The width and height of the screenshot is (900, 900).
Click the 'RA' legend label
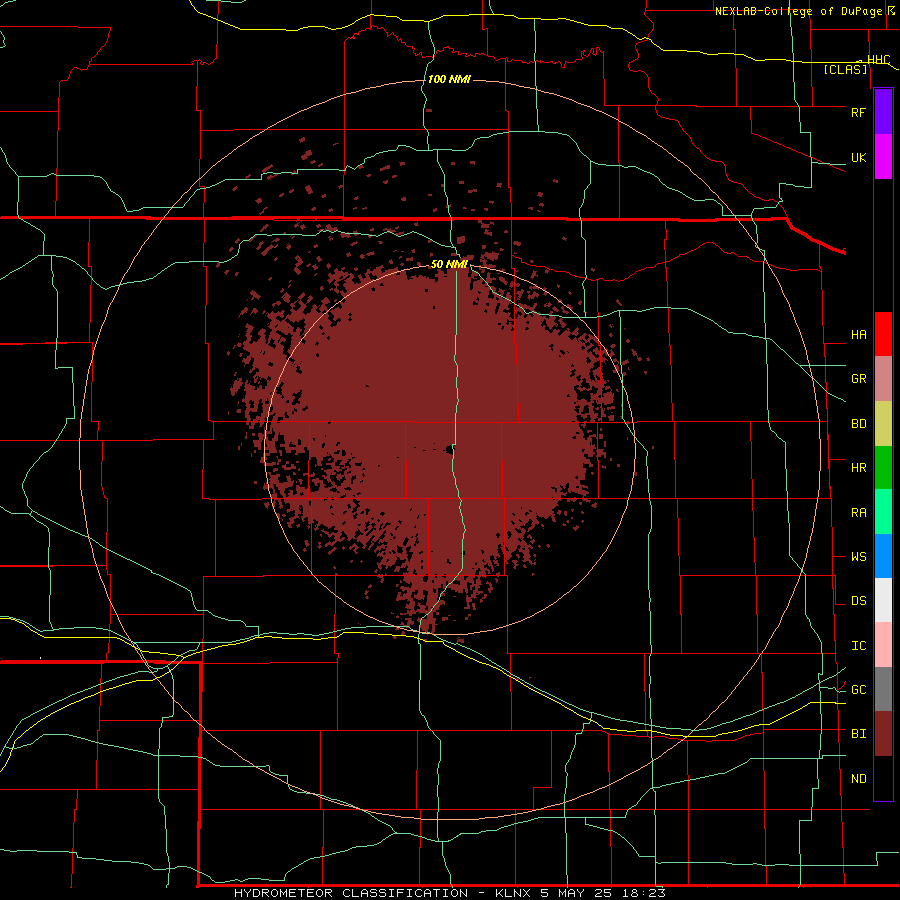point(858,513)
